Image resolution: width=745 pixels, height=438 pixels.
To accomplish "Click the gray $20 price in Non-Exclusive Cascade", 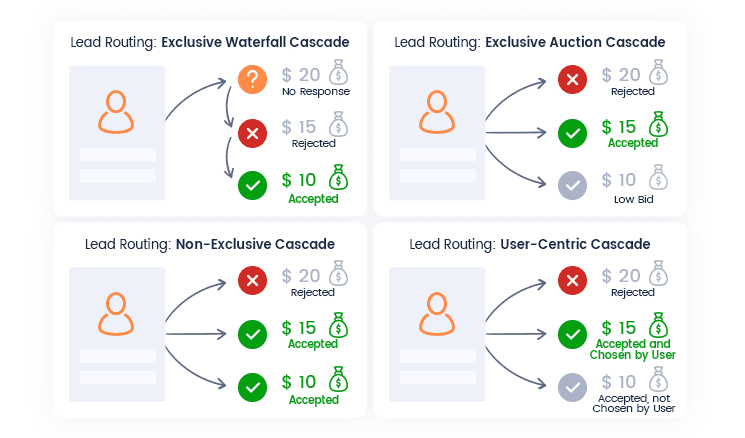I will pos(301,276).
